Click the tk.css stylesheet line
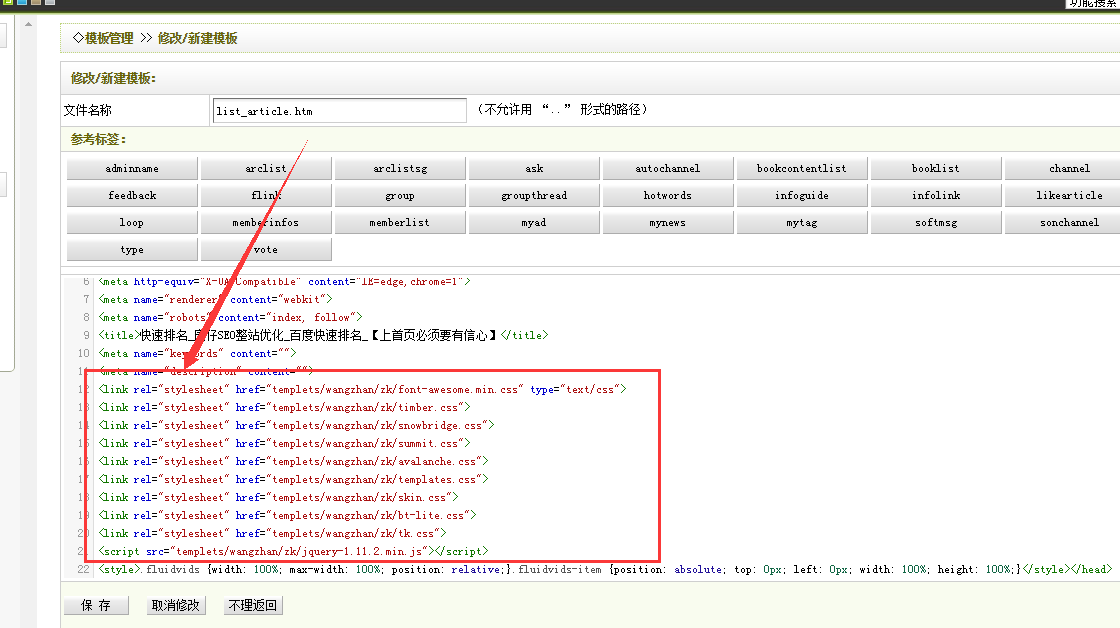Viewport: 1120px width, 628px height. (273, 534)
